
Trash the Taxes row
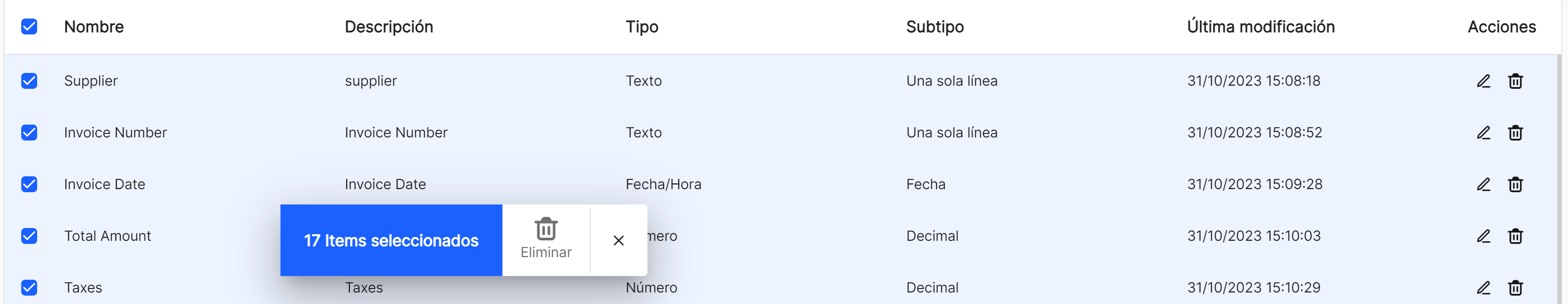[1515, 288]
